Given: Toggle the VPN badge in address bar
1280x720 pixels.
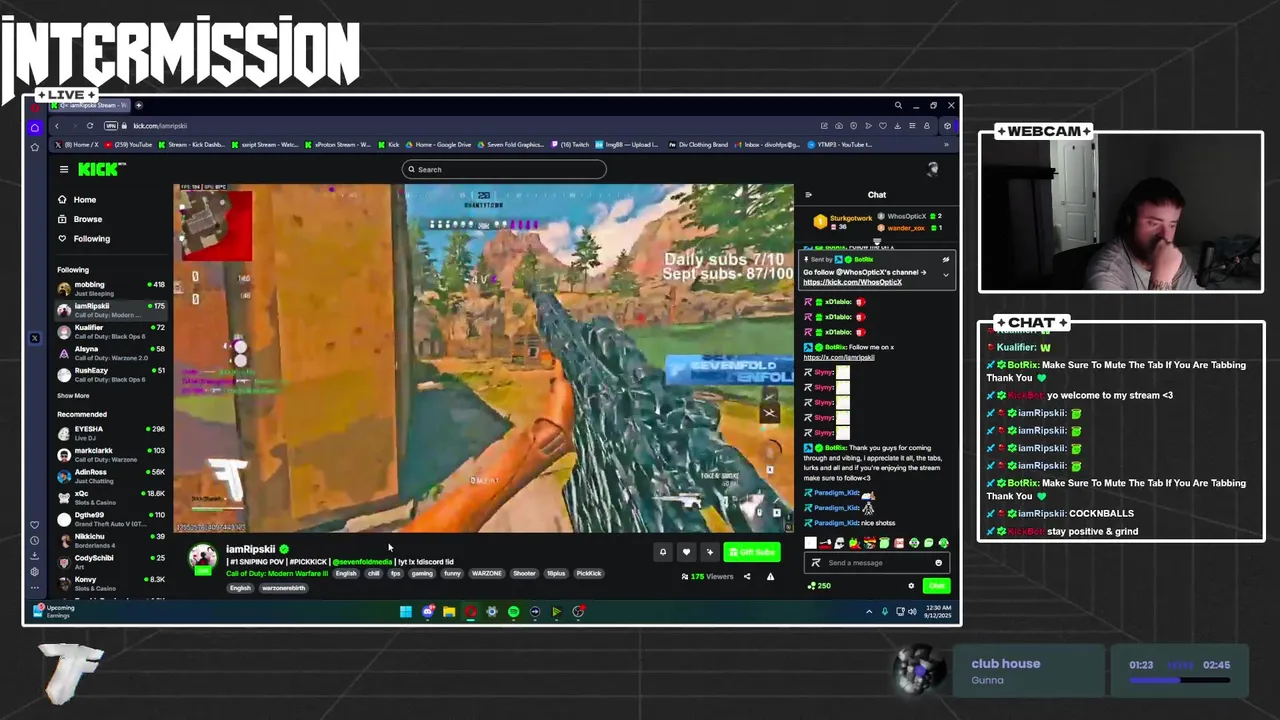Looking at the screenshot, I should [111, 126].
